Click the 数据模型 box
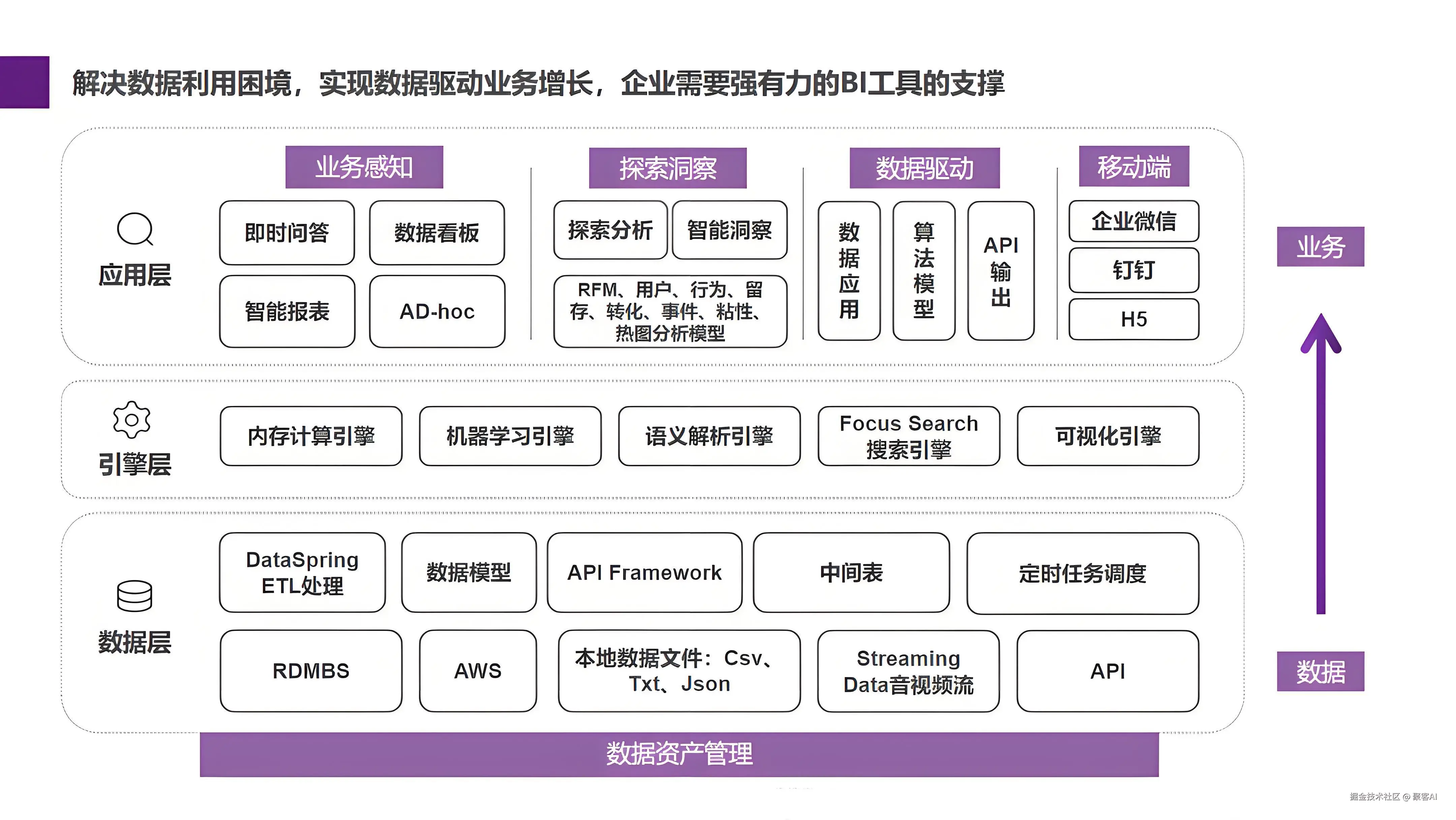This screenshot has width=1456, height=820. point(469,572)
